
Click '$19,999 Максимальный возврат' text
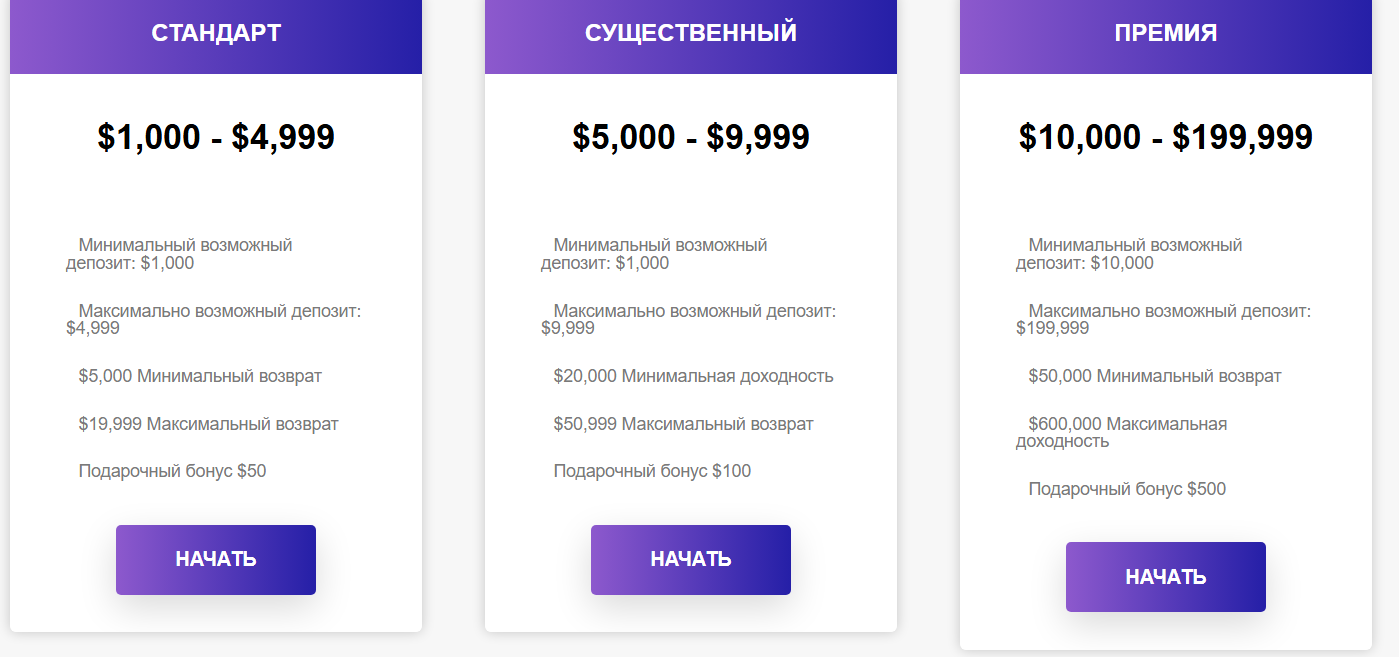click(x=208, y=424)
